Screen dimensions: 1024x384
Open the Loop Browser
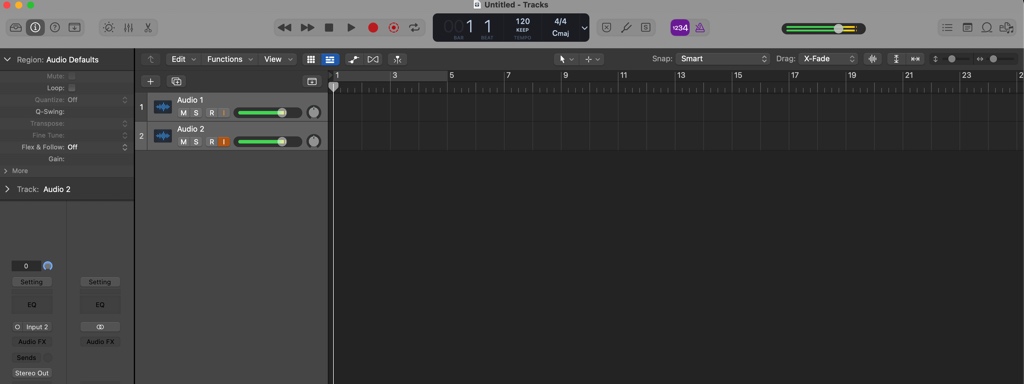987,27
